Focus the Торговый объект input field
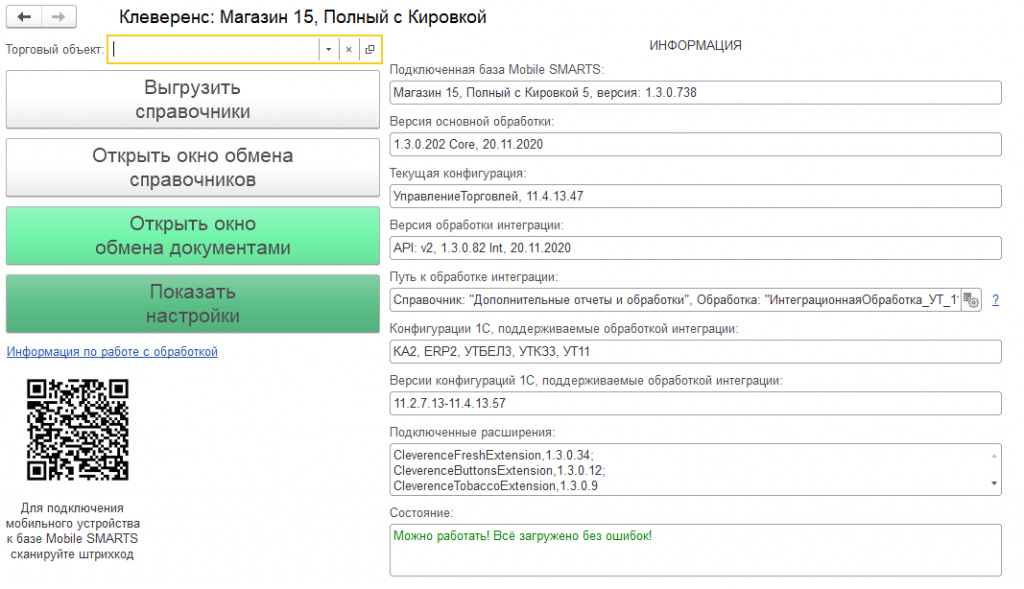 tap(214, 49)
